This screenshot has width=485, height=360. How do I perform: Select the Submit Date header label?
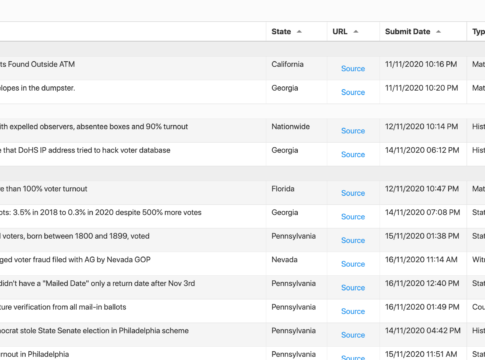(407, 32)
